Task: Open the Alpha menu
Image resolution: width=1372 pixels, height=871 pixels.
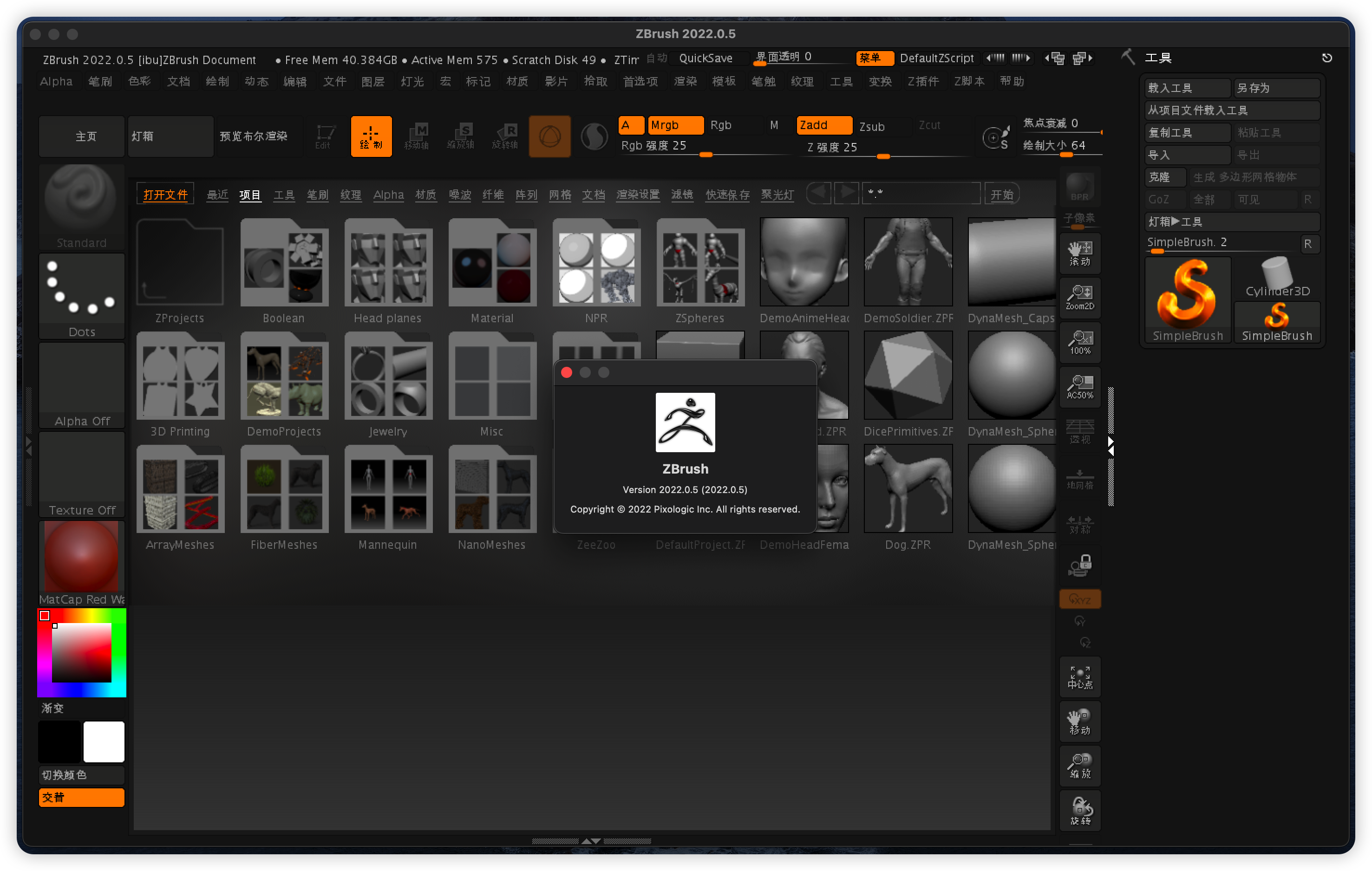Action: click(x=56, y=81)
